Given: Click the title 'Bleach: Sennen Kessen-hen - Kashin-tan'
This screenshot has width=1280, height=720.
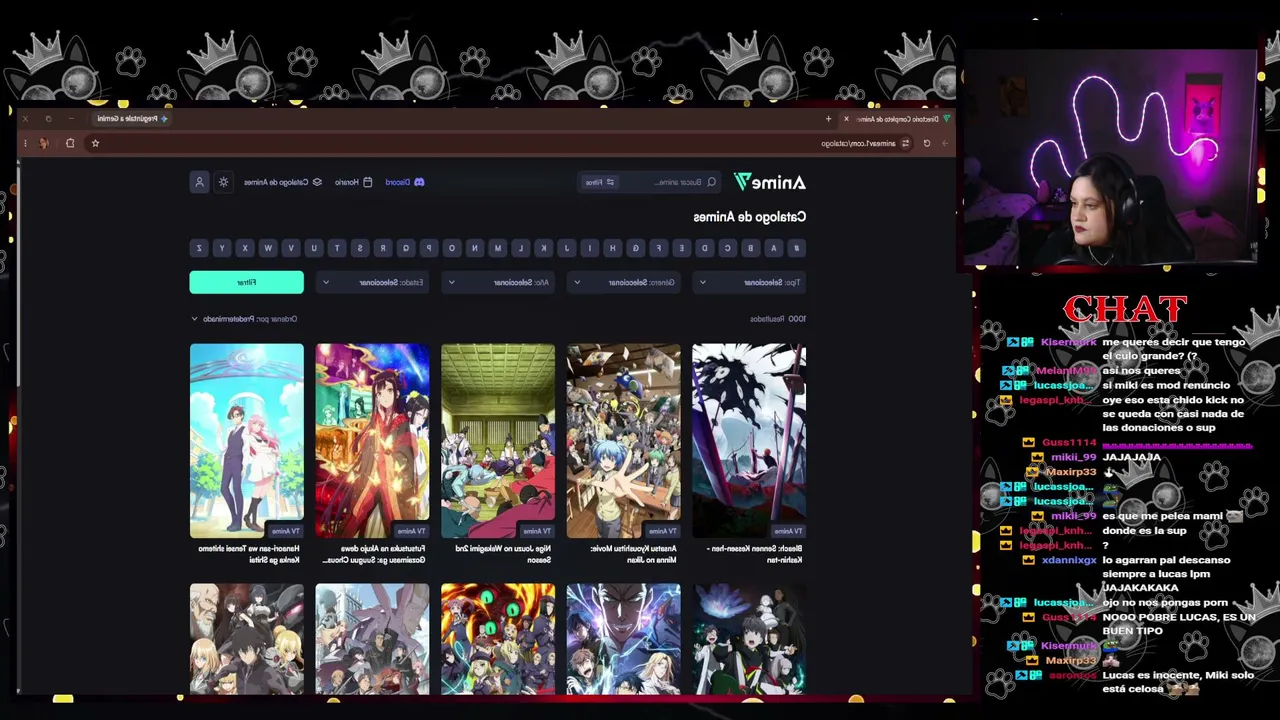Looking at the screenshot, I should tap(755, 554).
